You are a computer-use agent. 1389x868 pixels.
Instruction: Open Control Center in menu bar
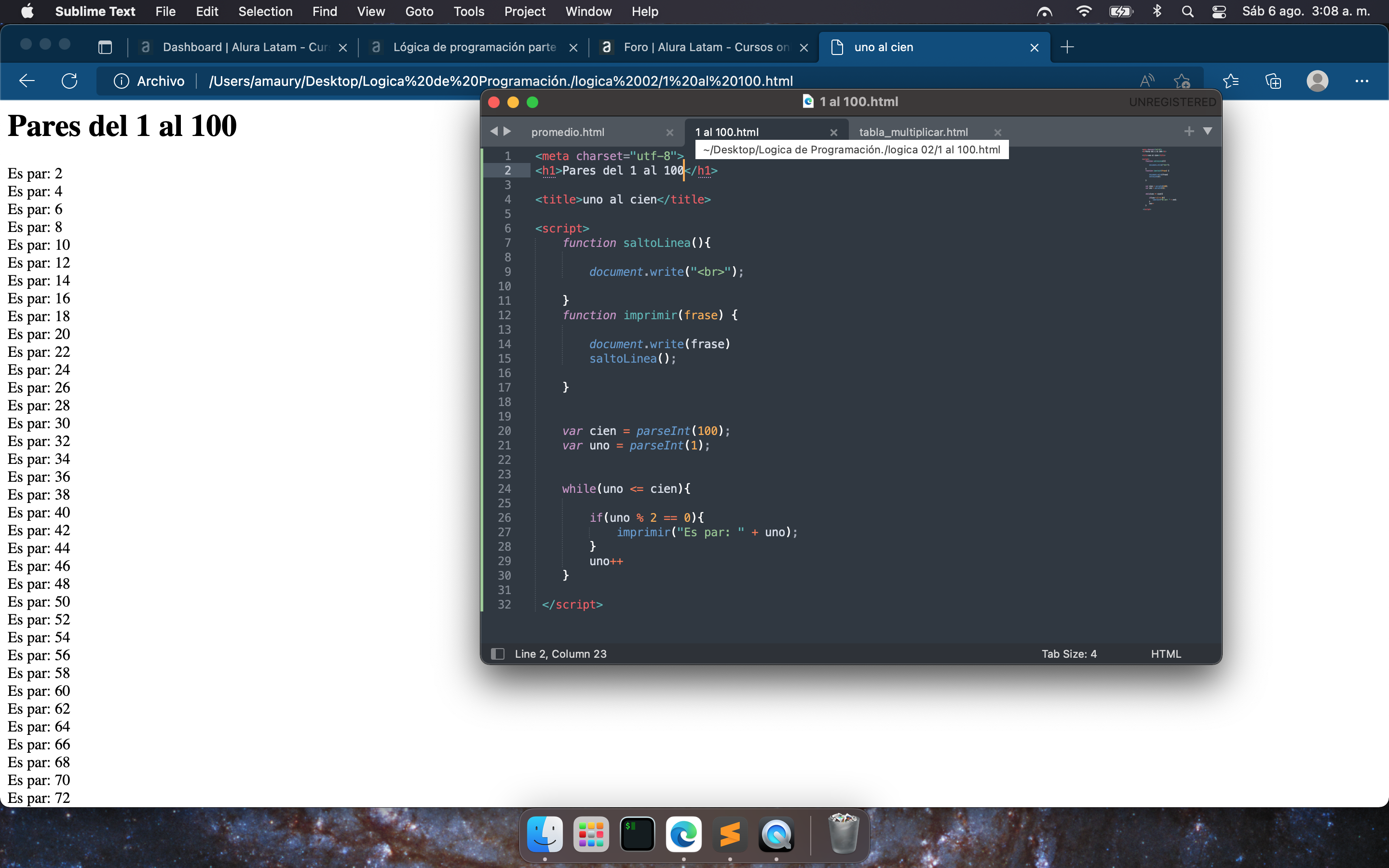pyautogui.click(x=1219, y=12)
